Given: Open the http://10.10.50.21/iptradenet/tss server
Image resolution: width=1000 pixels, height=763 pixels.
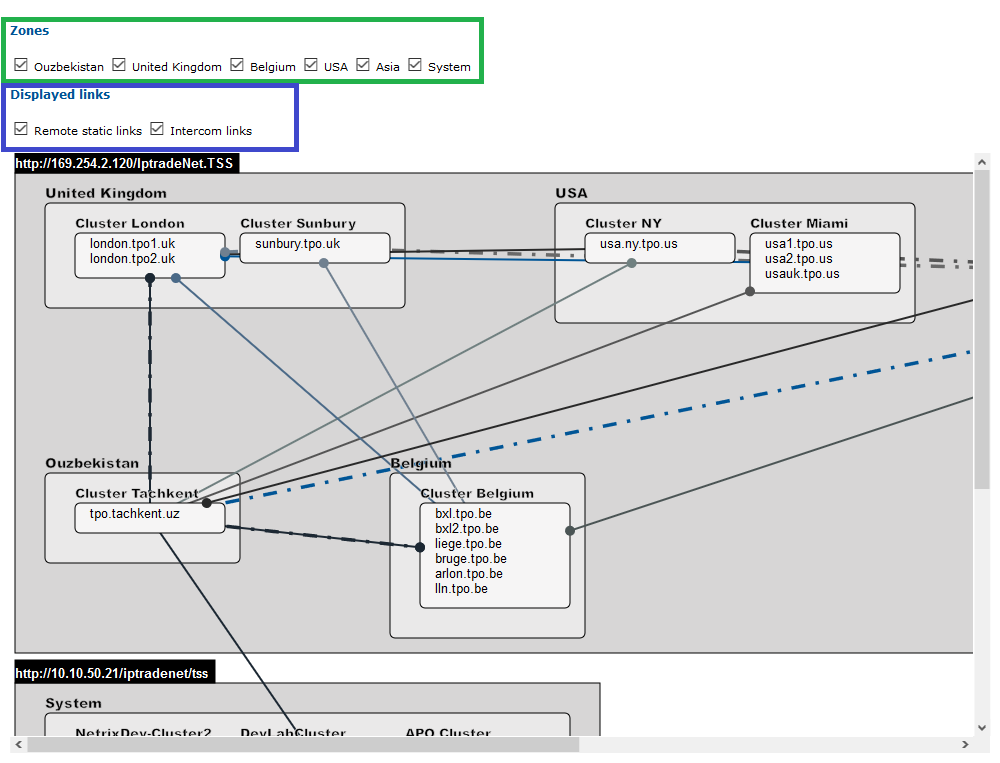Looking at the screenshot, I should pyautogui.click(x=112, y=673).
